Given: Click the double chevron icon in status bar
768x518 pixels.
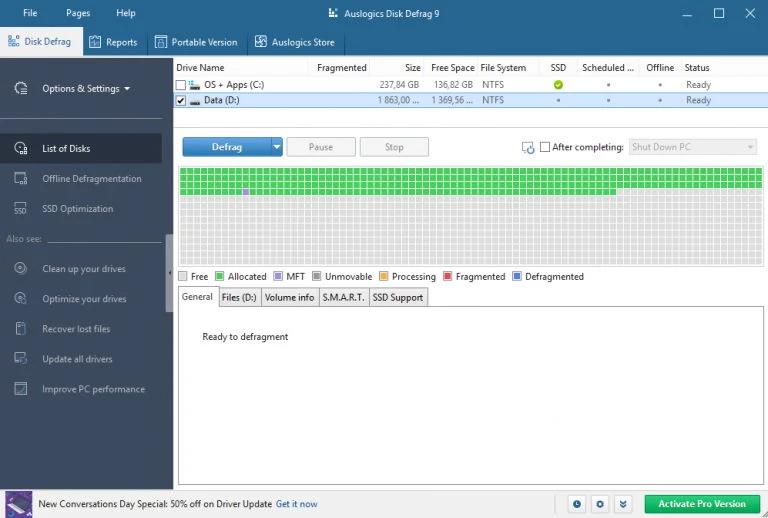Looking at the screenshot, I should (x=623, y=504).
